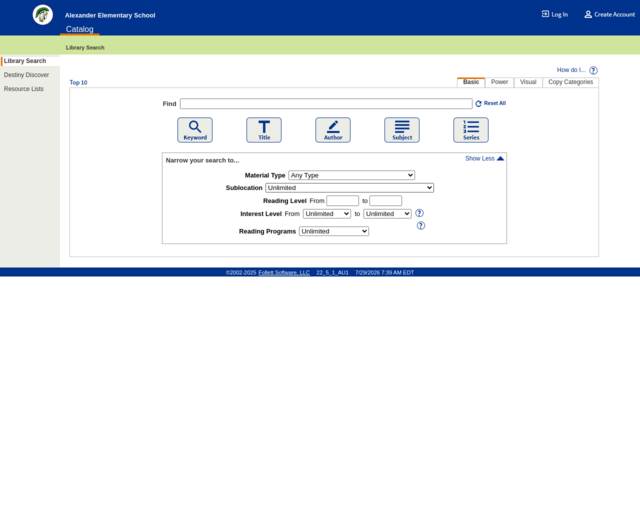This screenshot has height=512, width=640.
Task: Click the How do I... link
Action: [571, 70]
